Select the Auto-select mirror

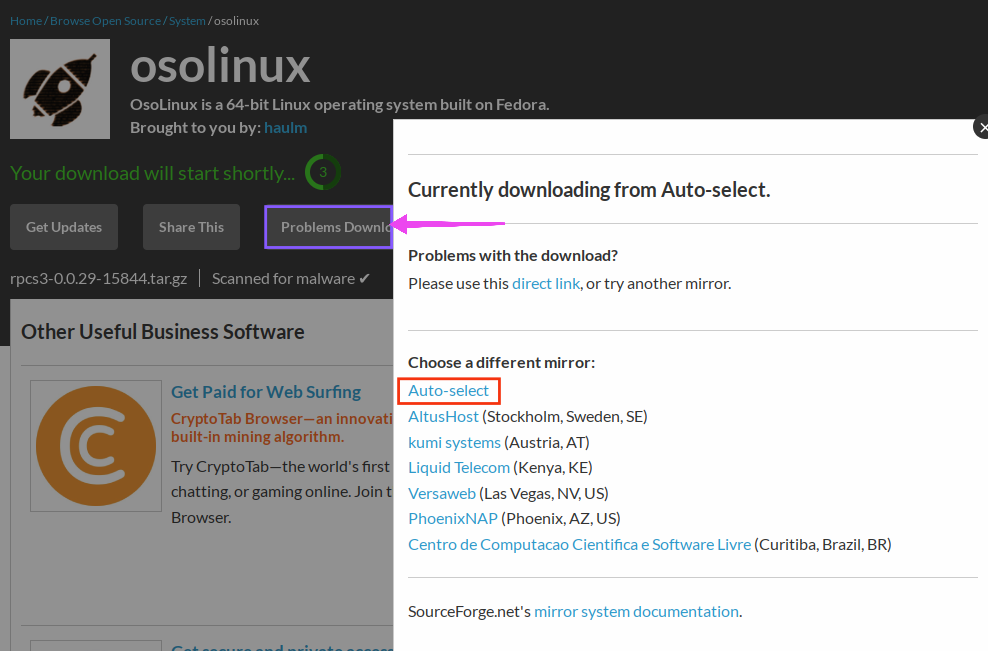click(448, 391)
